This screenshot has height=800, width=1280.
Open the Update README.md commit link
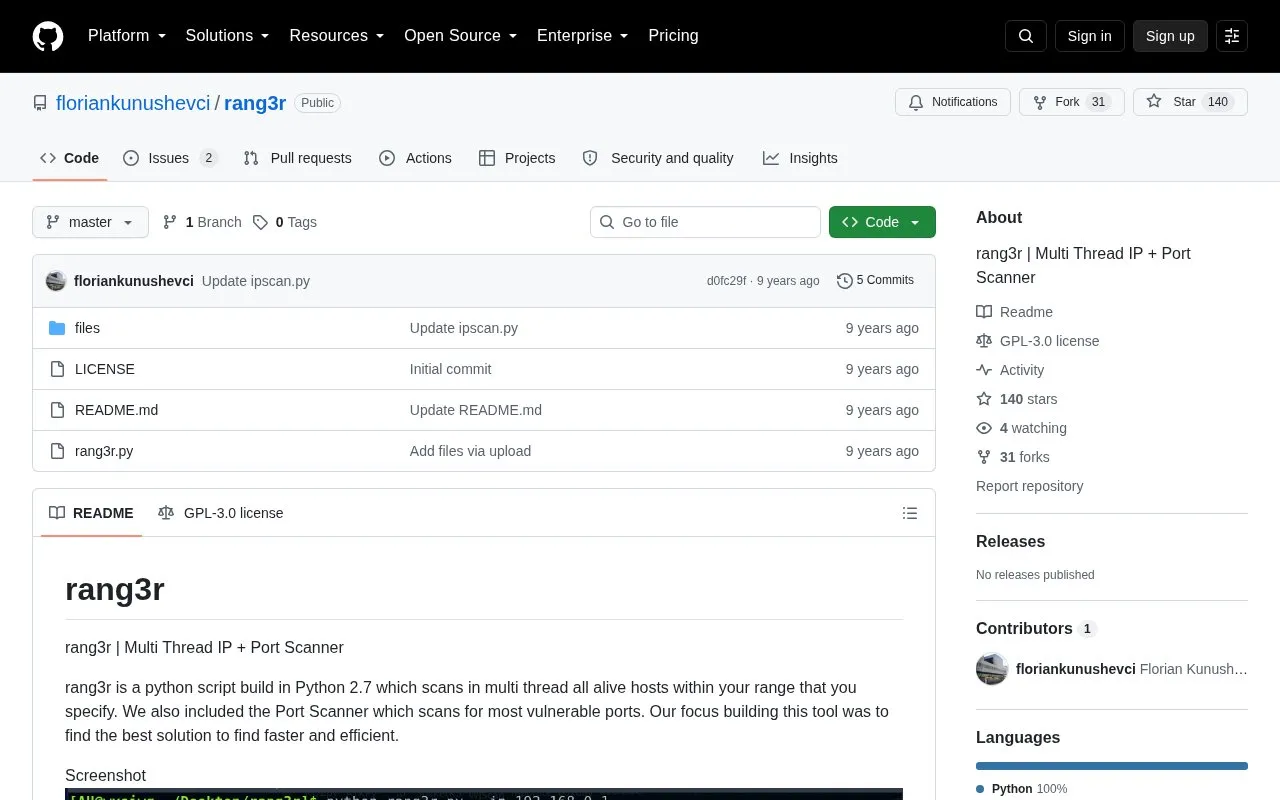pos(476,410)
